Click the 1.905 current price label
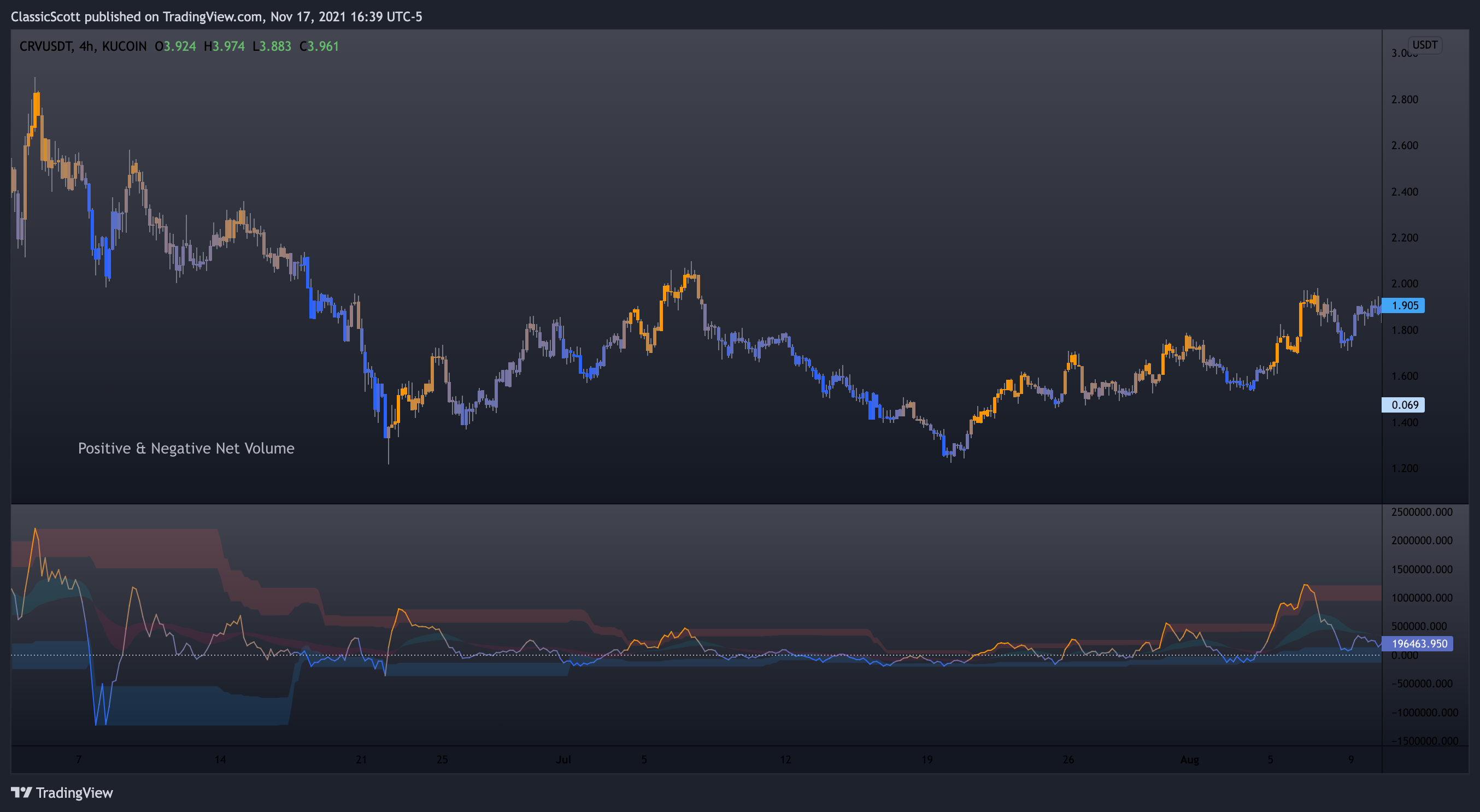Viewport: 1480px width, 812px height. tap(1402, 305)
